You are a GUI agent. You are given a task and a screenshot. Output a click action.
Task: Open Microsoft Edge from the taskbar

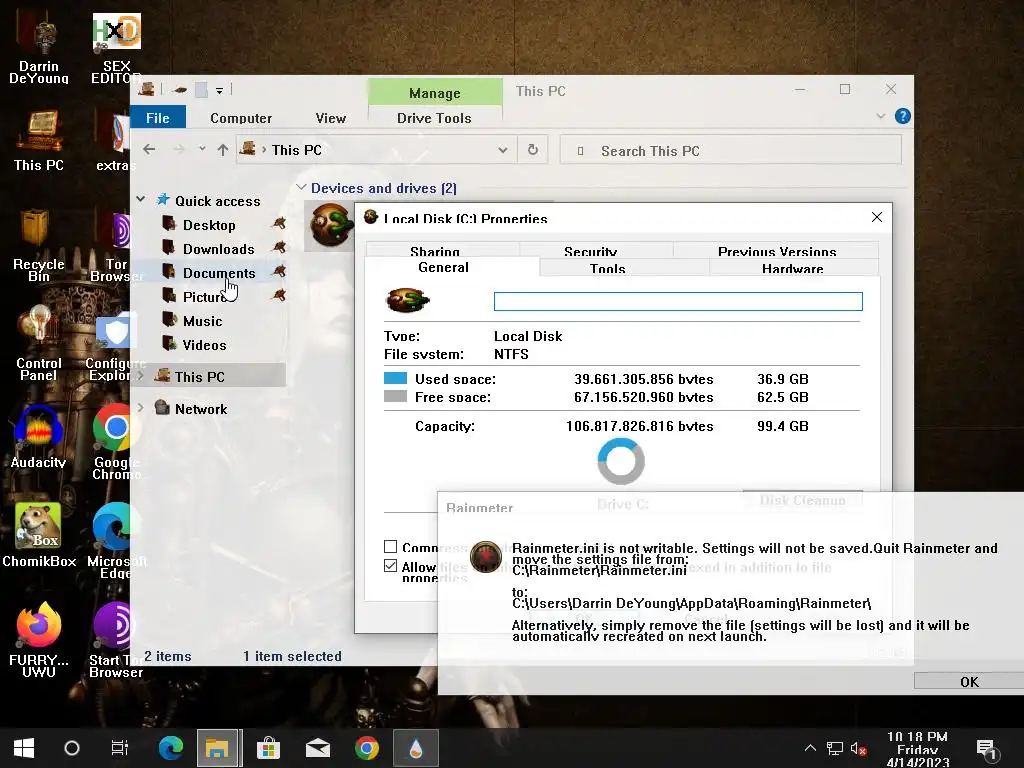coord(171,748)
